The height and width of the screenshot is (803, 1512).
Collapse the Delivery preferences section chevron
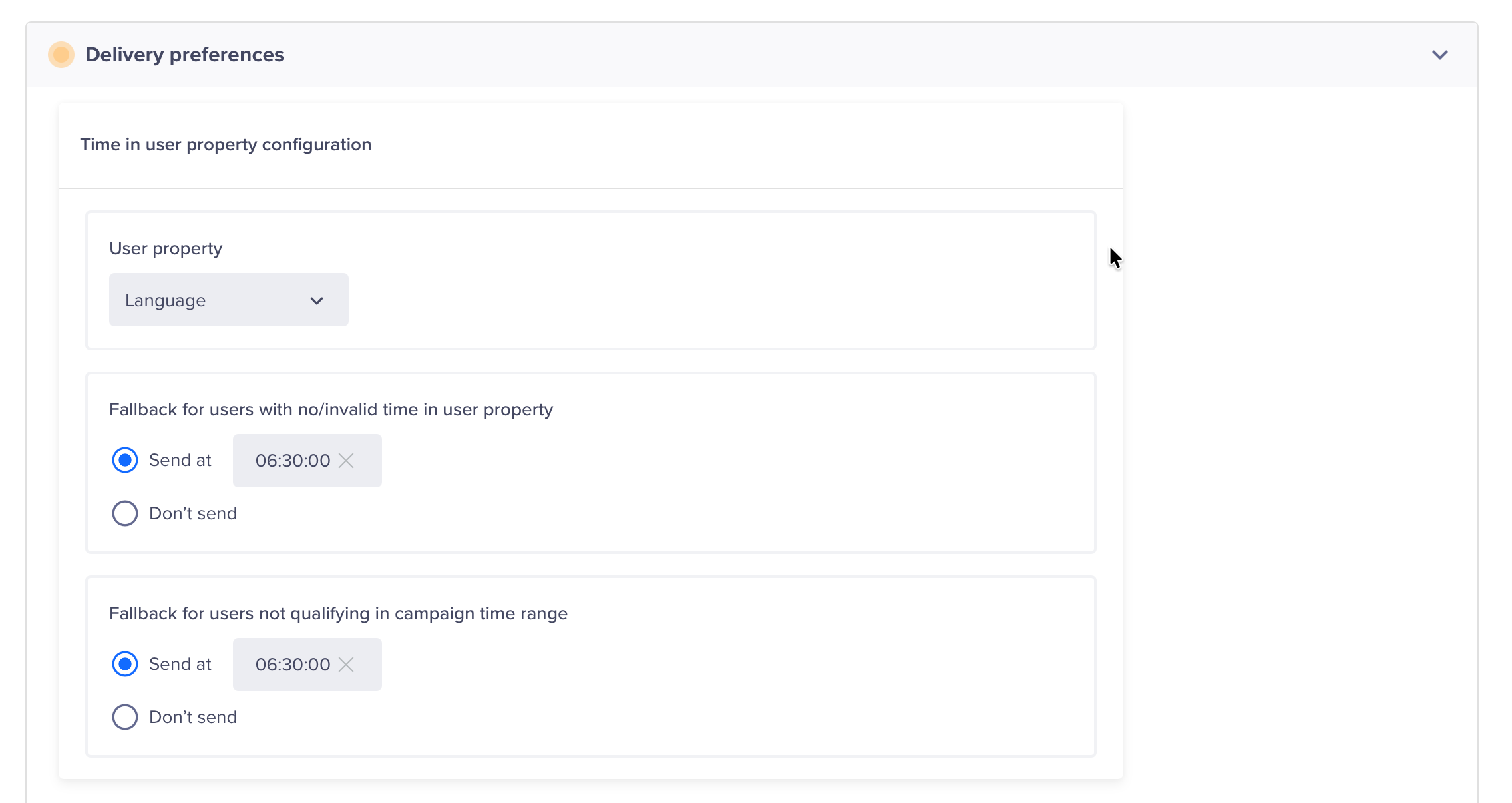point(1439,55)
